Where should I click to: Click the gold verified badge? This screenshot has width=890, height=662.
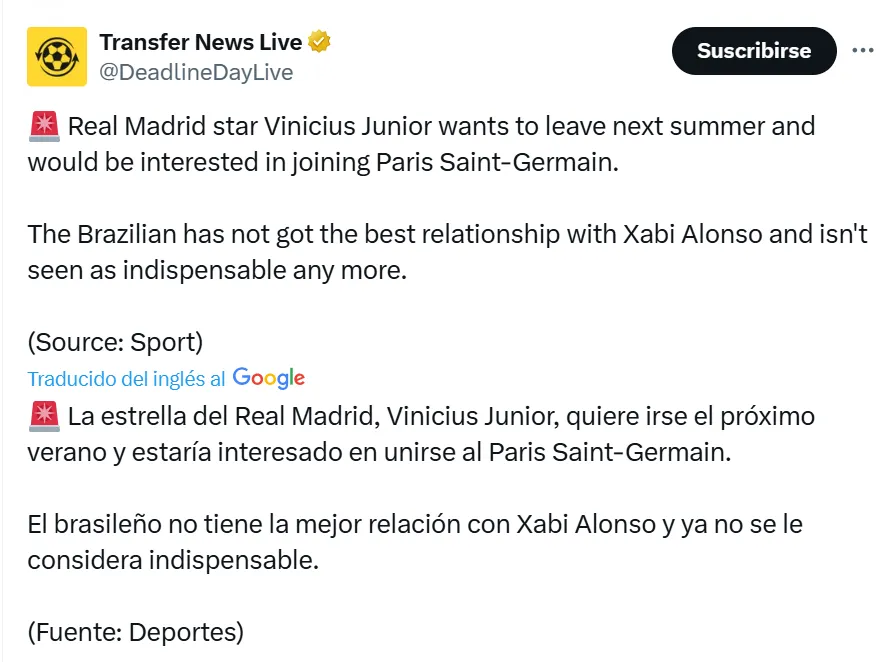(x=319, y=42)
